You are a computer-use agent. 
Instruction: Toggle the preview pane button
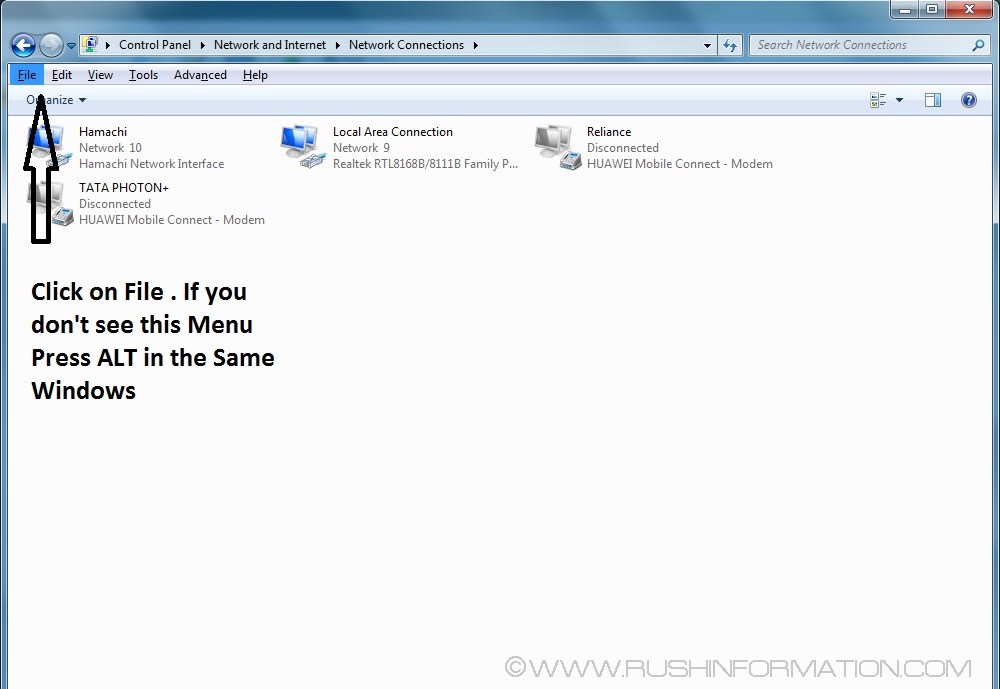coord(933,100)
